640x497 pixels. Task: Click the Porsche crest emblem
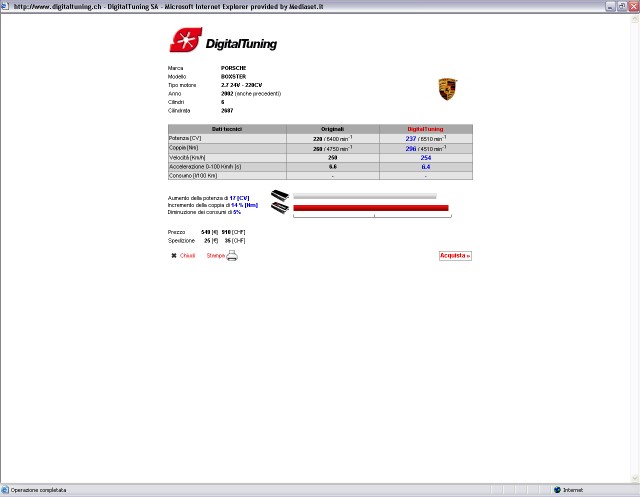(x=448, y=89)
